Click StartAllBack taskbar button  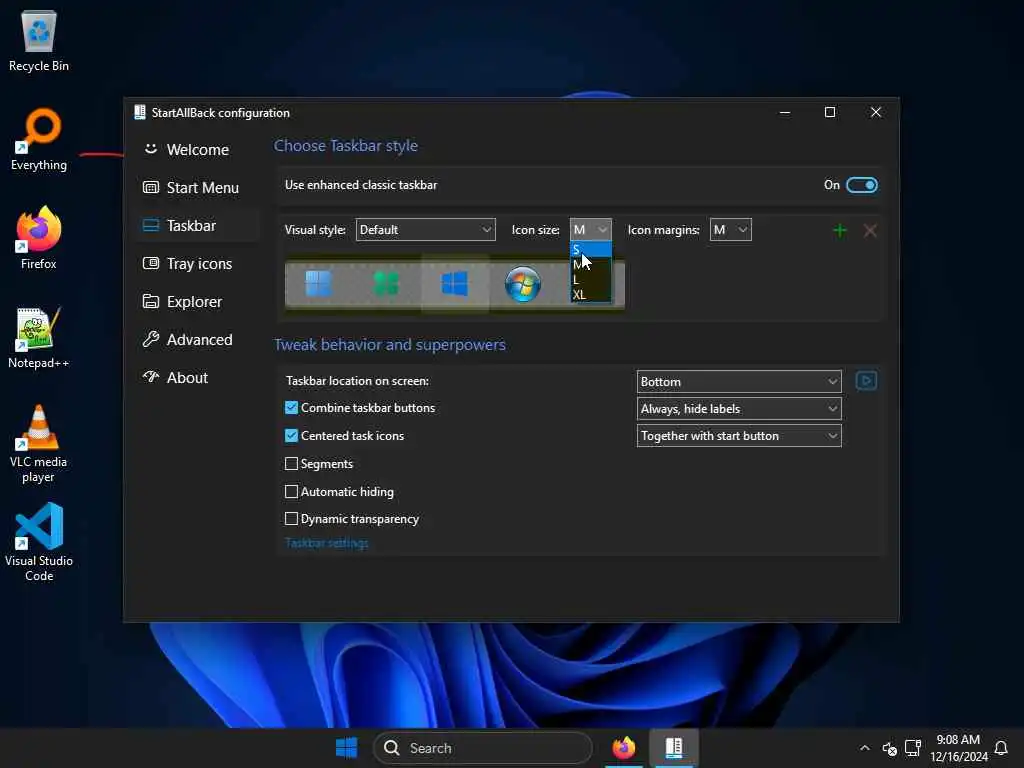point(674,748)
